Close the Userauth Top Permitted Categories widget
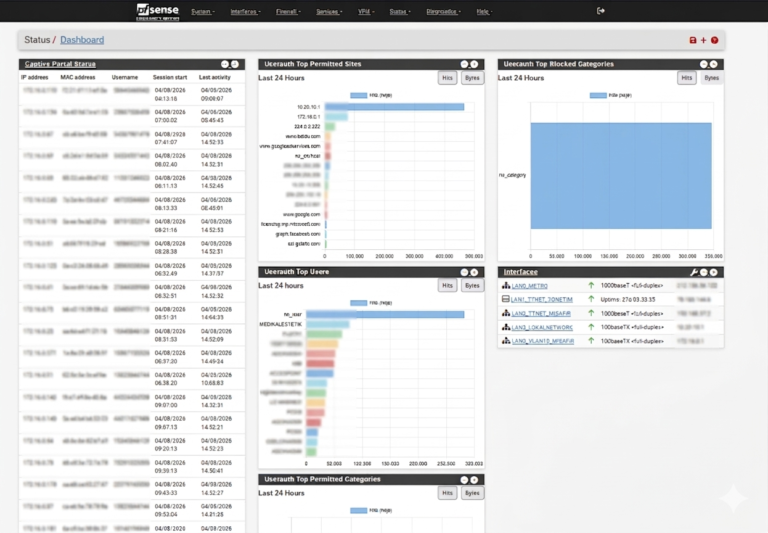Viewport: 768px width, 533px height. (x=474, y=480)
